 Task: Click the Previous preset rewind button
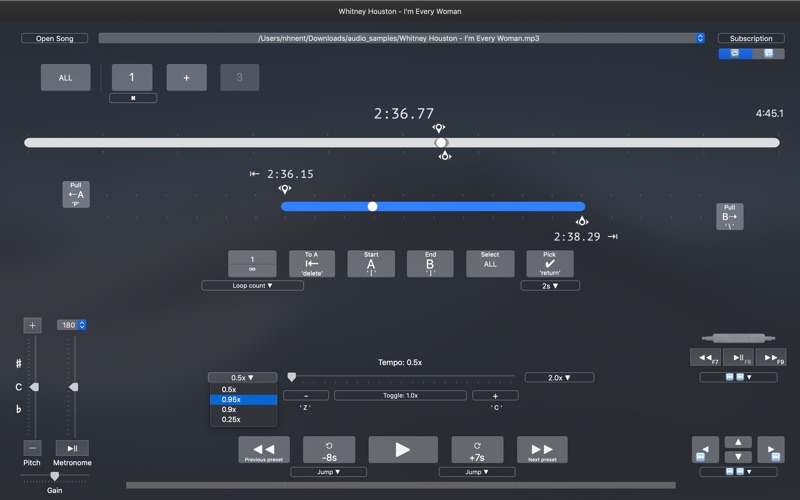(264, 450)
